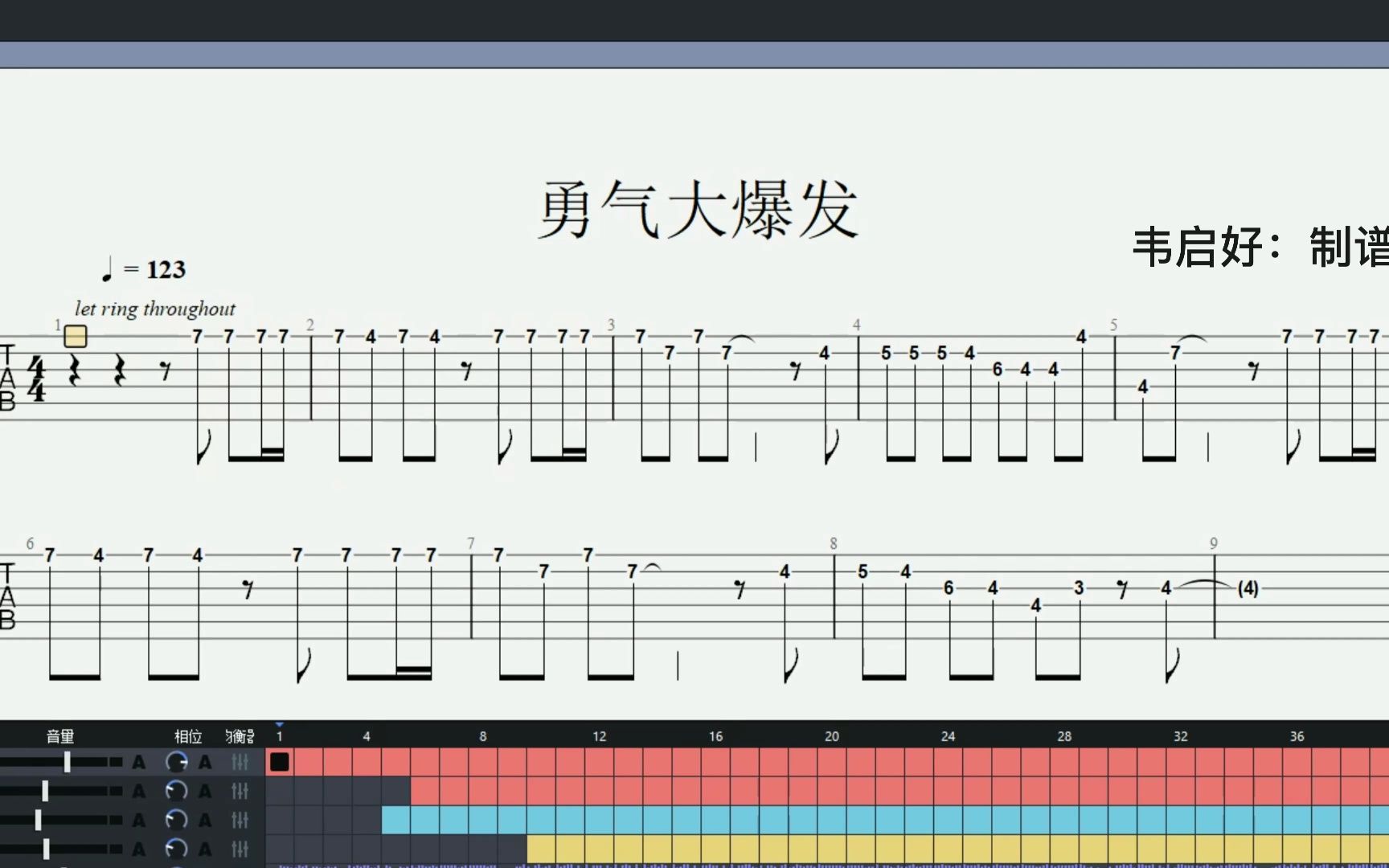The height and width of the screenshot is (868, 1389).
Task: Jump to bar 16 on the timeline ruler
Action: click(715, 736)
